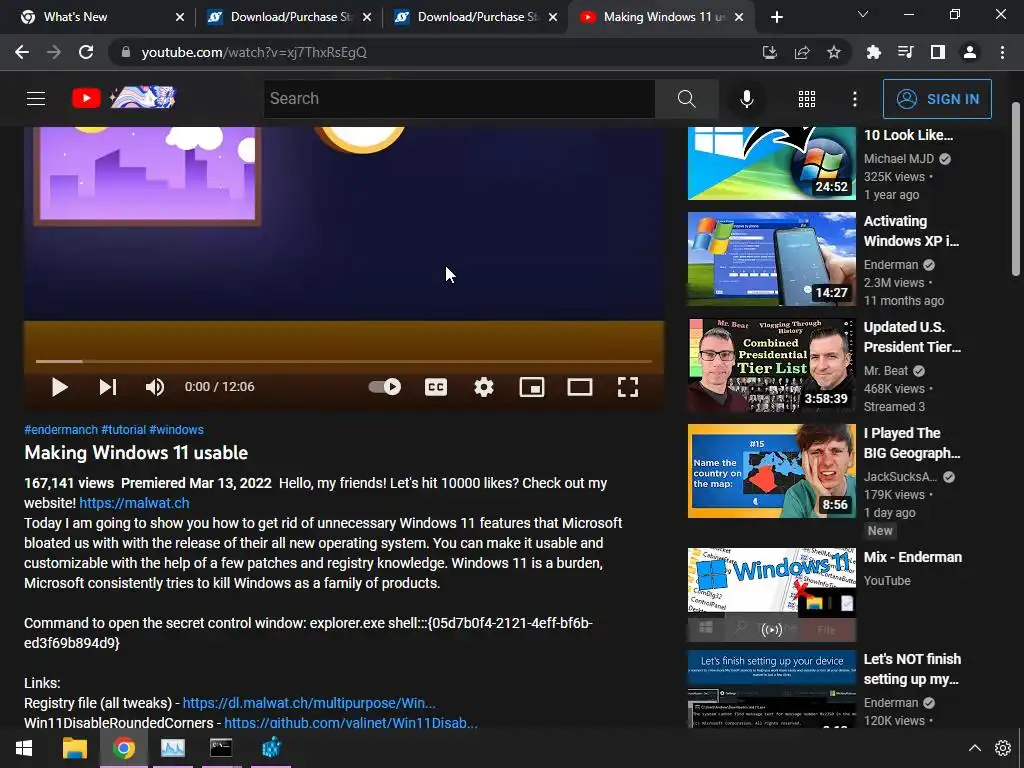Click Chrome icon in taskbar
Screen dimensions: 1024x768
click(x=123, y=748)
